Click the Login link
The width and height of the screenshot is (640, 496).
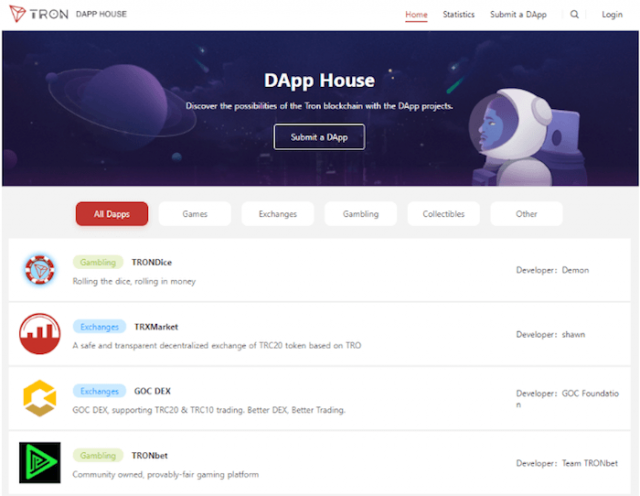pos(612,14)
